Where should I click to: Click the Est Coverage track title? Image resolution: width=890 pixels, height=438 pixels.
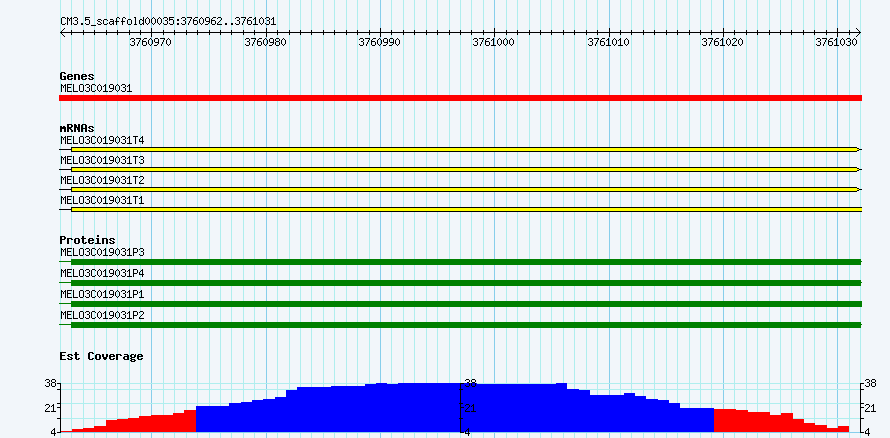point(101,356)
